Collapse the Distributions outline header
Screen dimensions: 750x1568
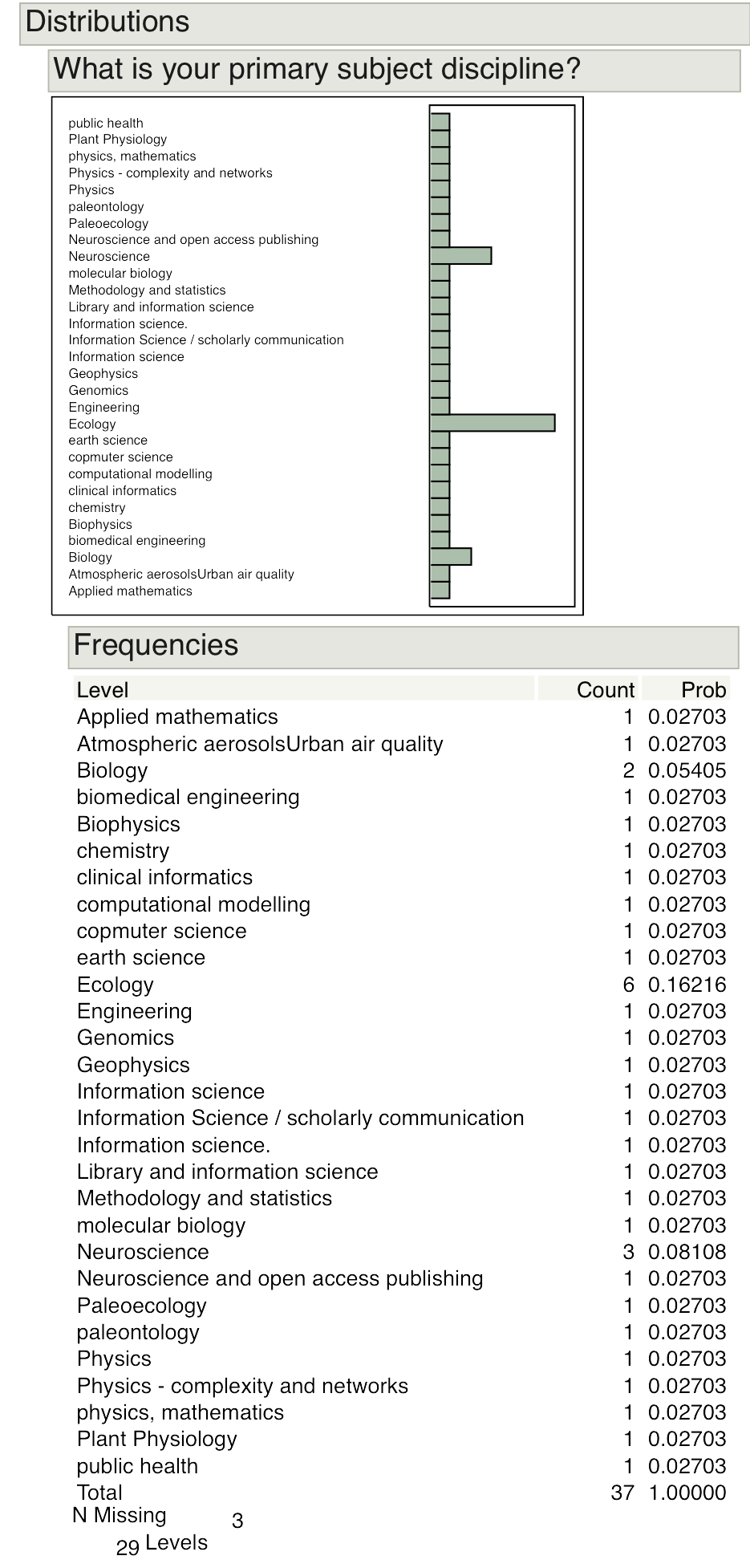tap(107, 22)
